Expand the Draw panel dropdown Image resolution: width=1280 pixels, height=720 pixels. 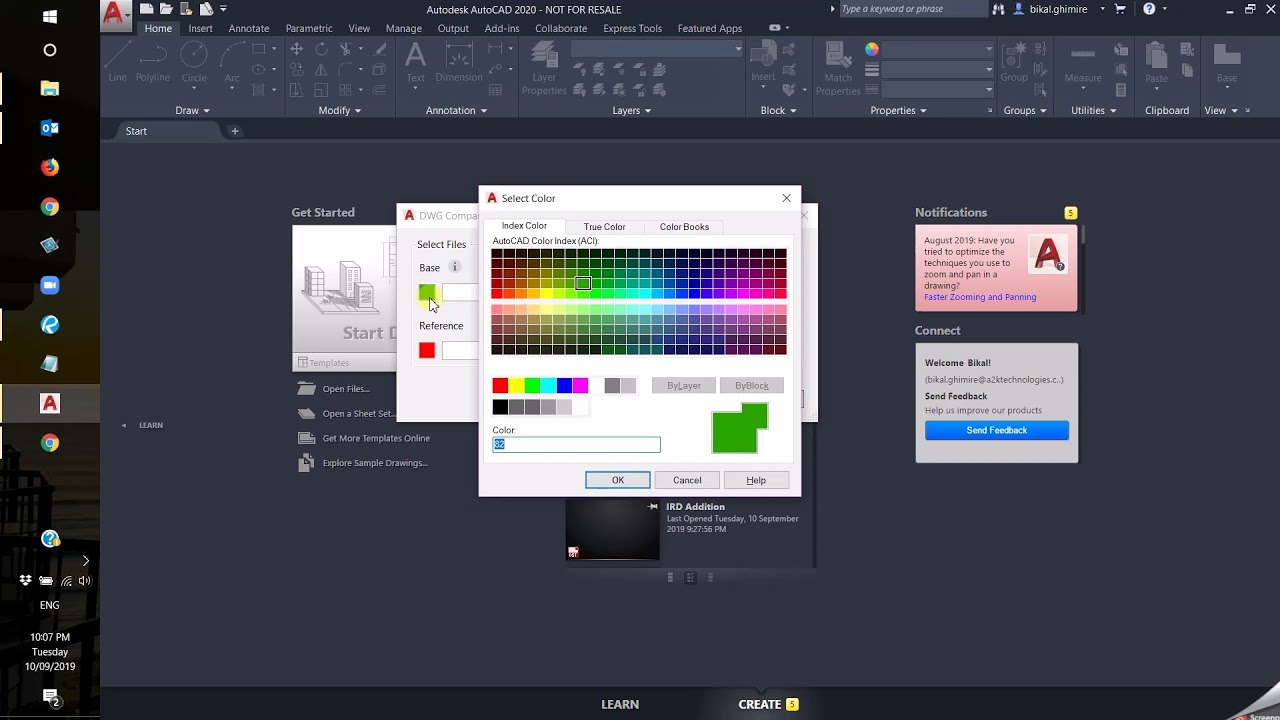point(193,111)
